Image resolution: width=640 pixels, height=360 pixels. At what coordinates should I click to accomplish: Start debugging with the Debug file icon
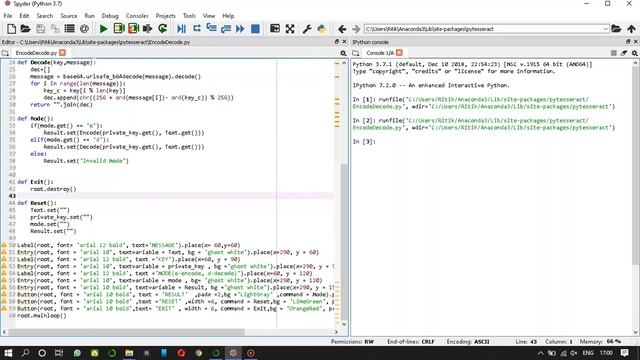[x=182, y=29]
